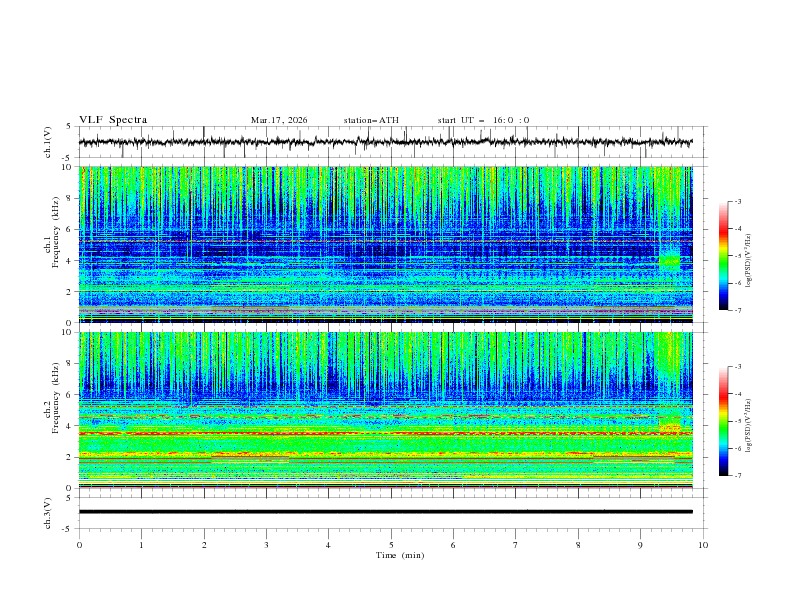Click the ch.3 flat black trace

tap(385, 512)
